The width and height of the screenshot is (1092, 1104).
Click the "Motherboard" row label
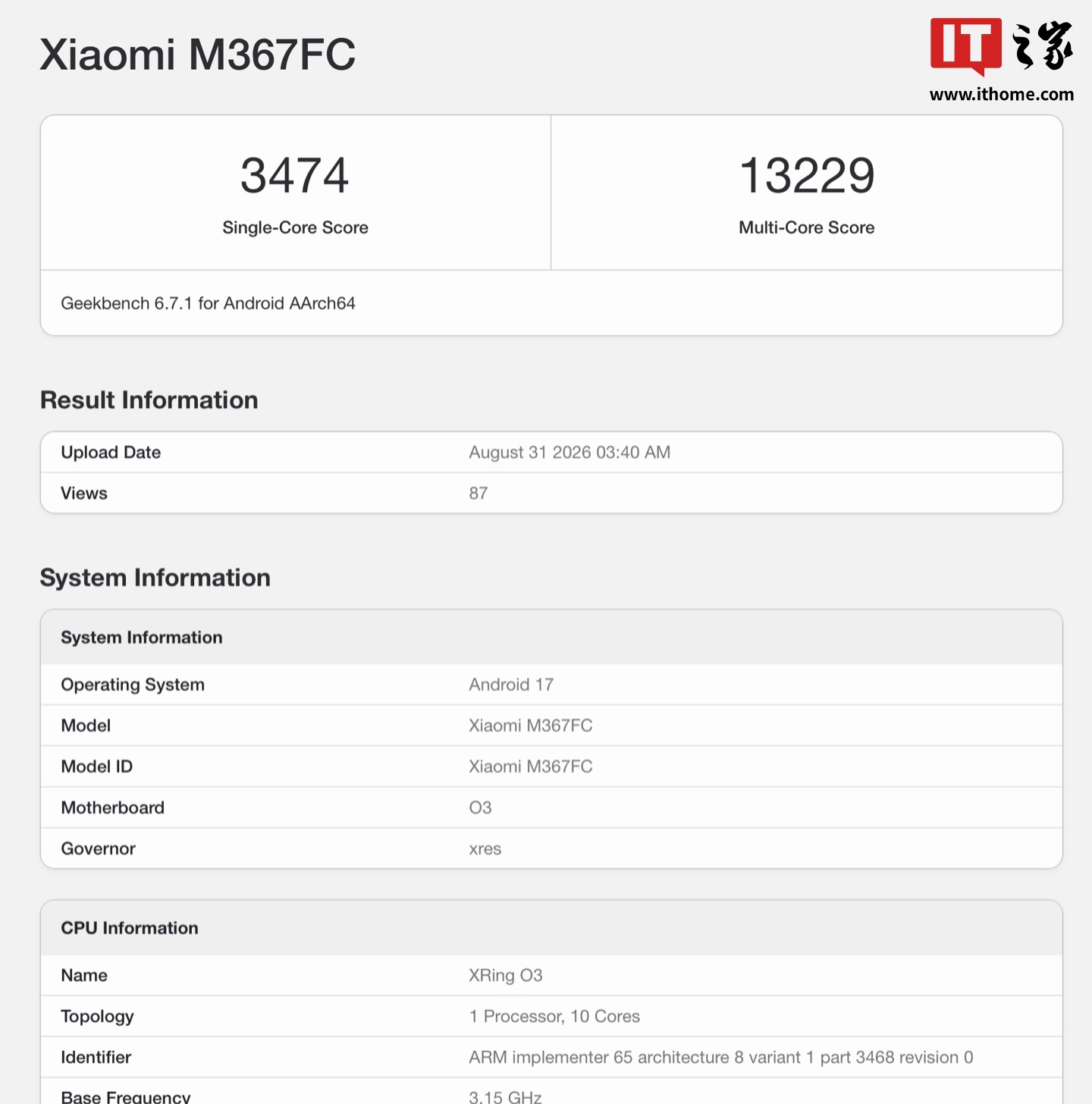pos(113,808)
